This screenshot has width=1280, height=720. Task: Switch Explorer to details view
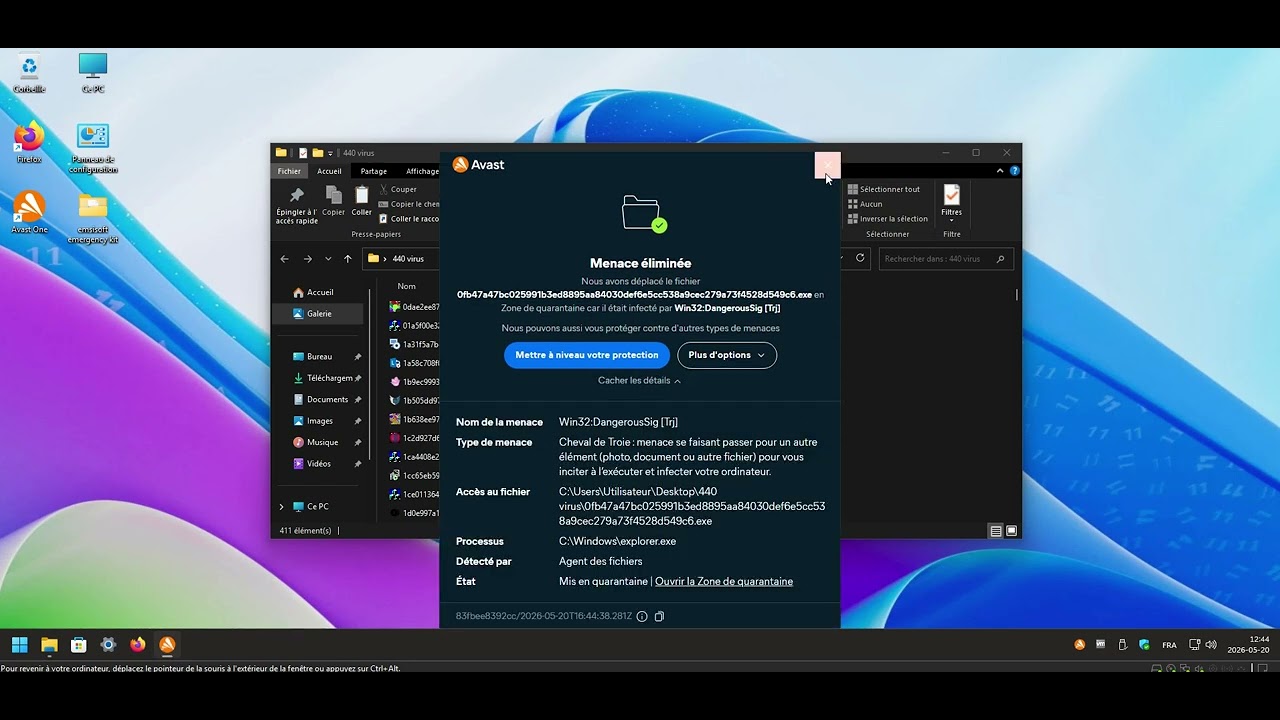[996, 531]
